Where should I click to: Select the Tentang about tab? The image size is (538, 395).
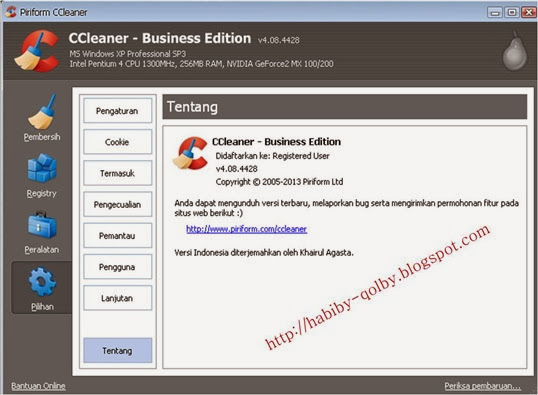point(117,350)
